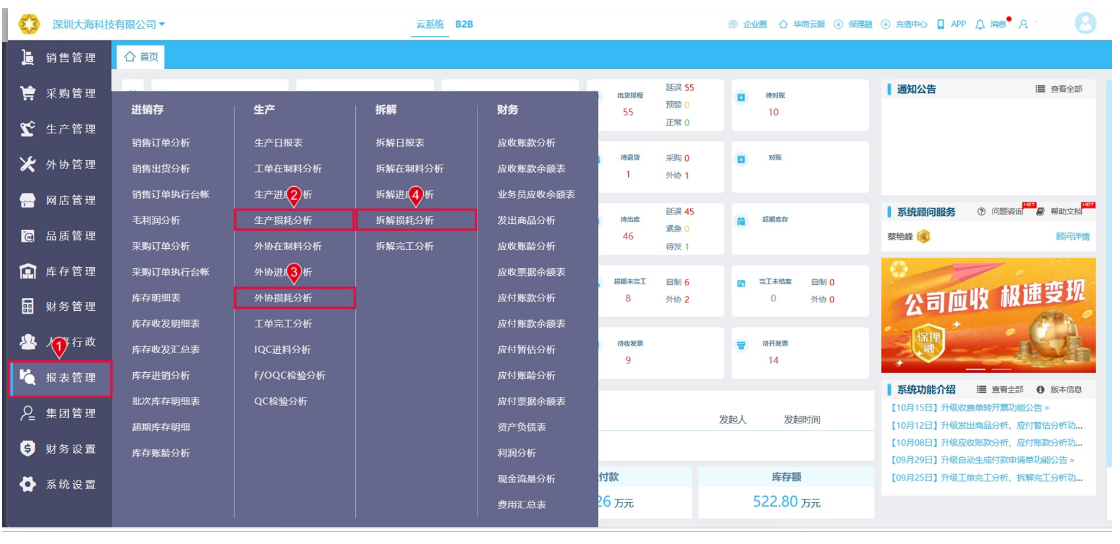Click the 待收发票 count 9
The height and width of the screenshot is (544, 1120).
point(628,360)
